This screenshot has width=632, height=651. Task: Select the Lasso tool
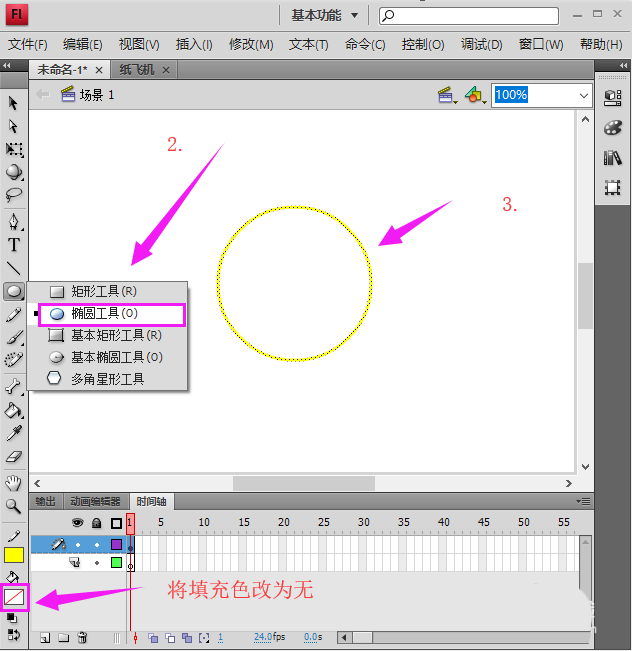point(14,194)
